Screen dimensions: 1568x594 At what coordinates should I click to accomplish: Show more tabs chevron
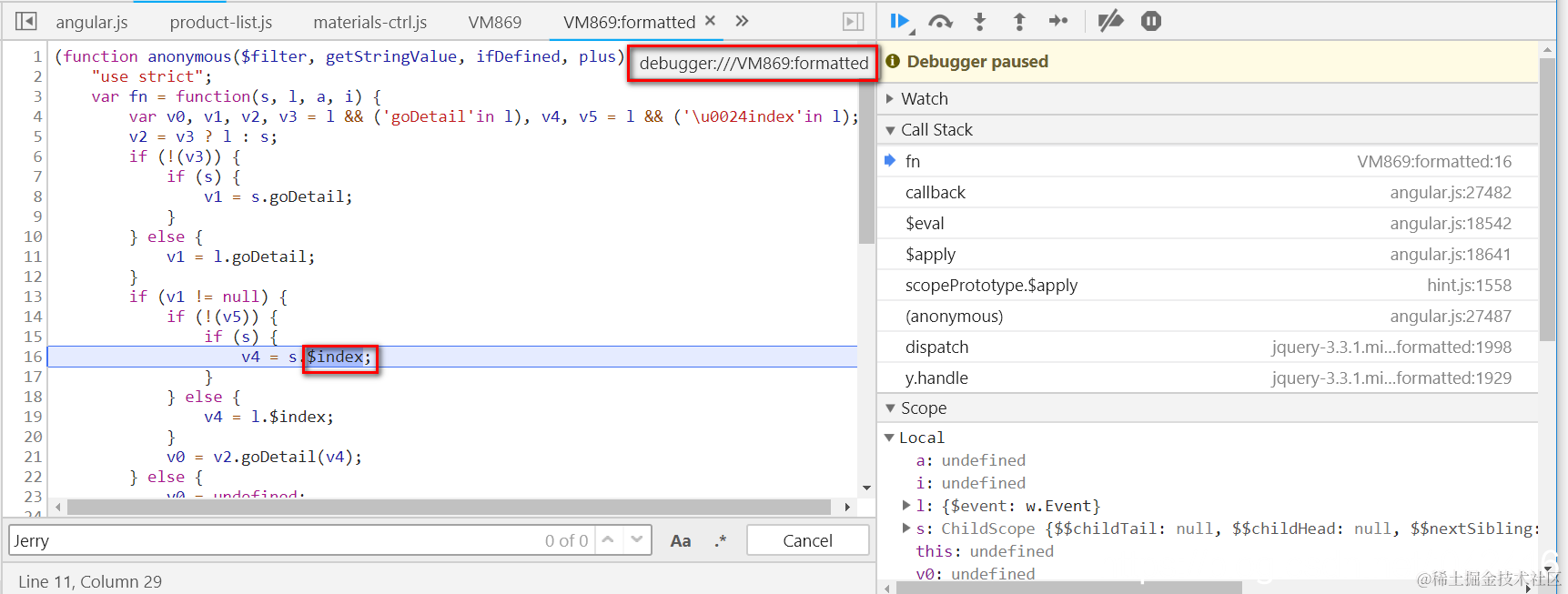742,21
